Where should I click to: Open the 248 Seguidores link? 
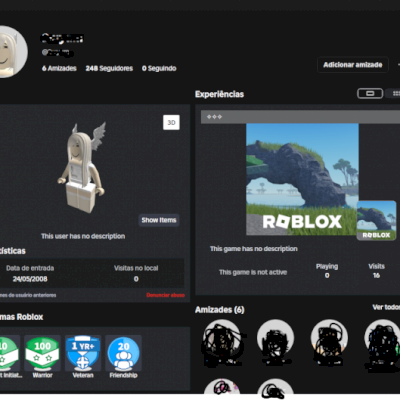point(109,68)
